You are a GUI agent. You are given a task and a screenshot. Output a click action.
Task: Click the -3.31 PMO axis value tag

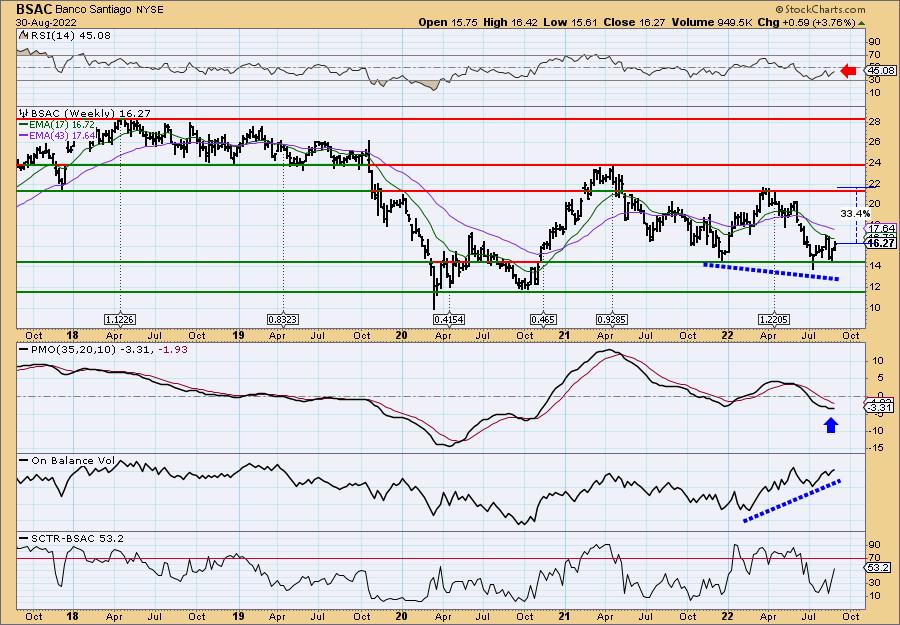(881, 407)
